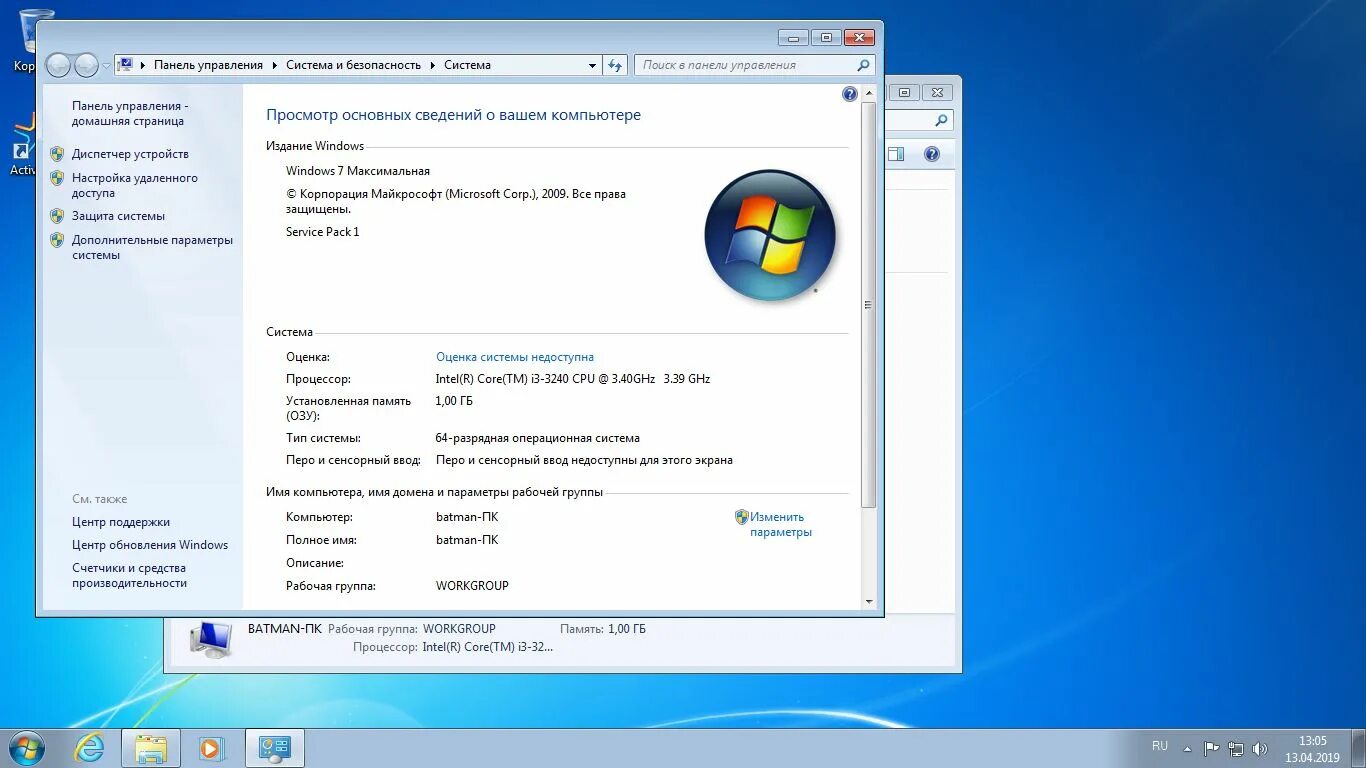Click help icon in background window toolbar
The image size is (1366, 768).
pos(932,154)
